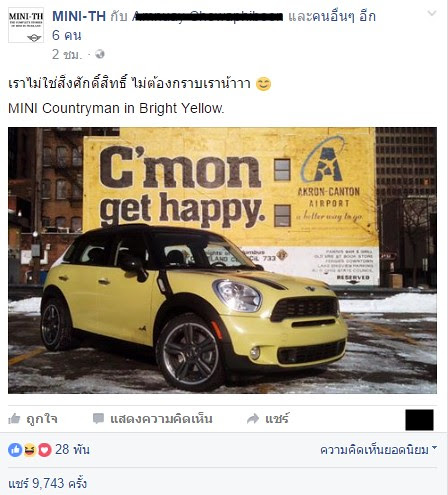Click the 28 thousand reactions count

[72, 449]
